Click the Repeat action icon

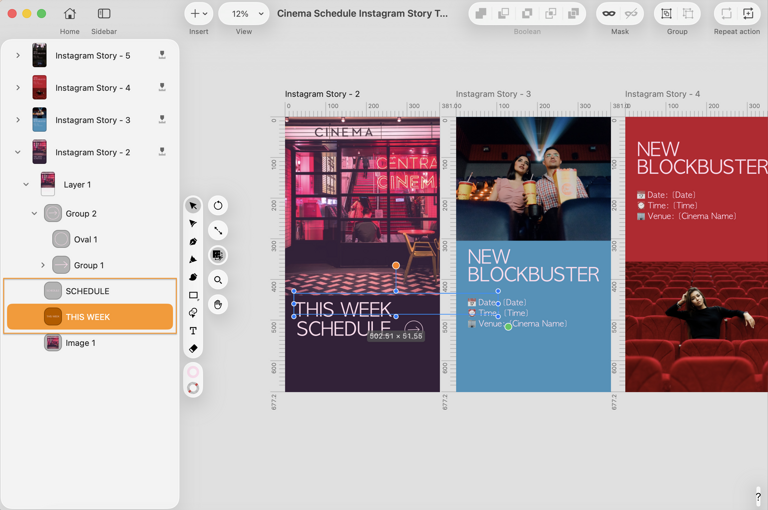pos(726,14)
